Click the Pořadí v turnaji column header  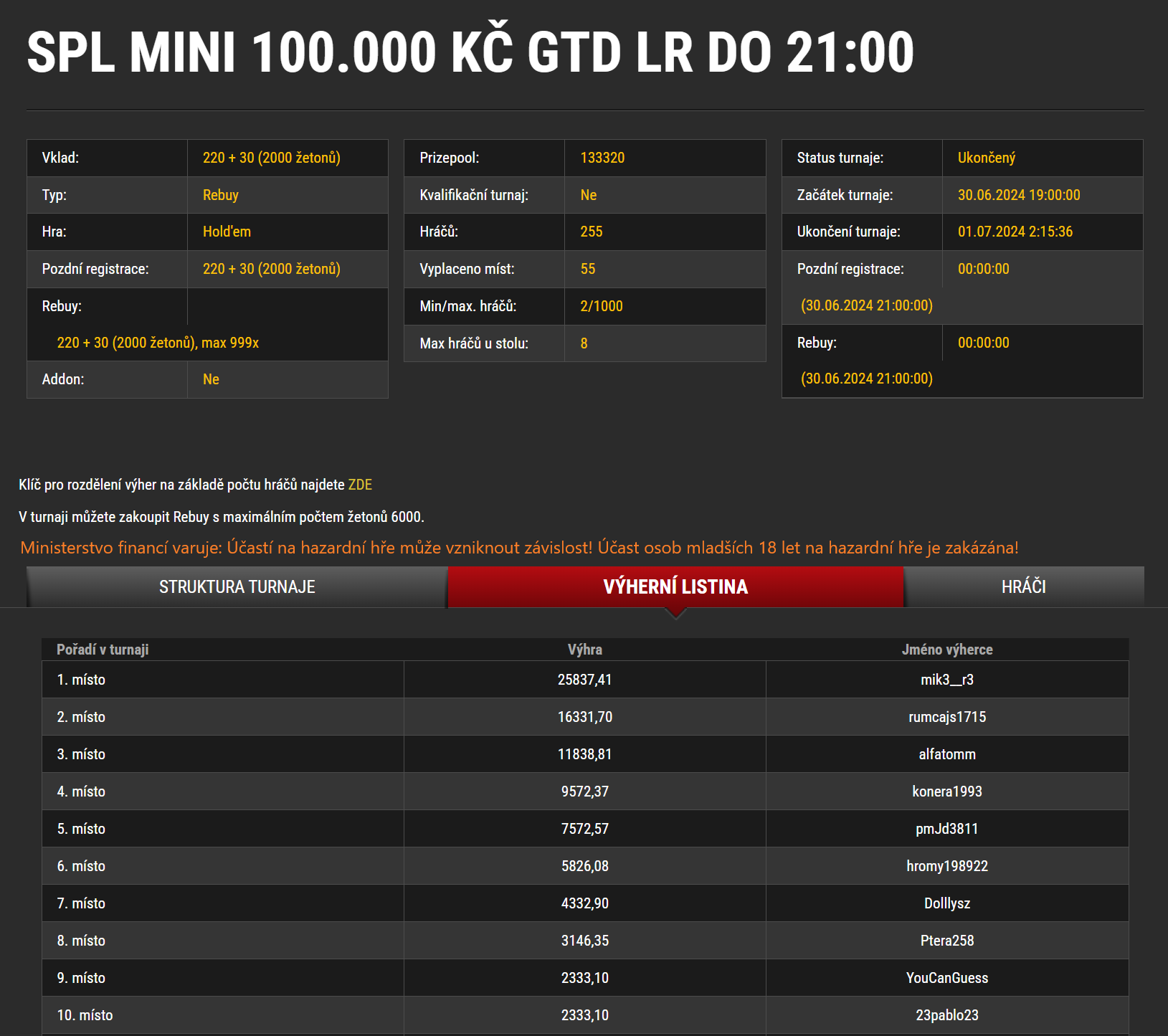(103, 650)
